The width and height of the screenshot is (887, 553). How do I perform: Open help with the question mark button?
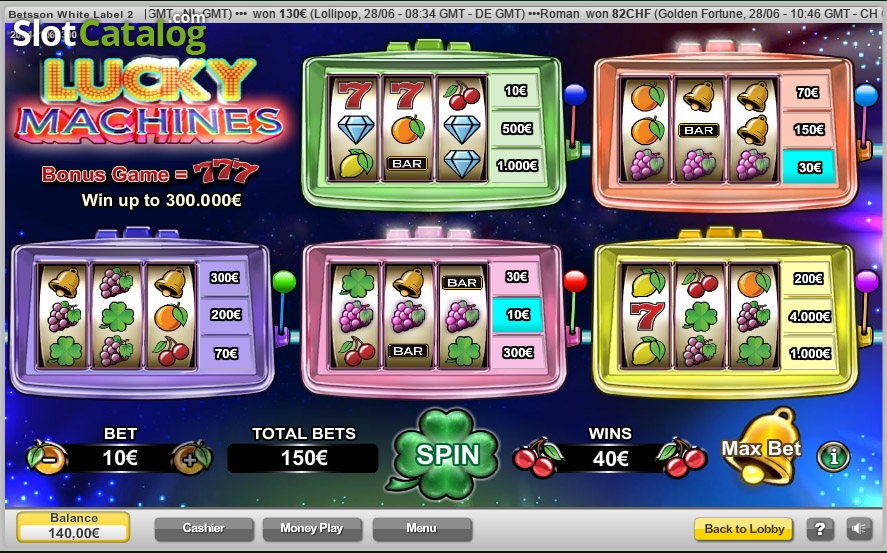(820, 529)
